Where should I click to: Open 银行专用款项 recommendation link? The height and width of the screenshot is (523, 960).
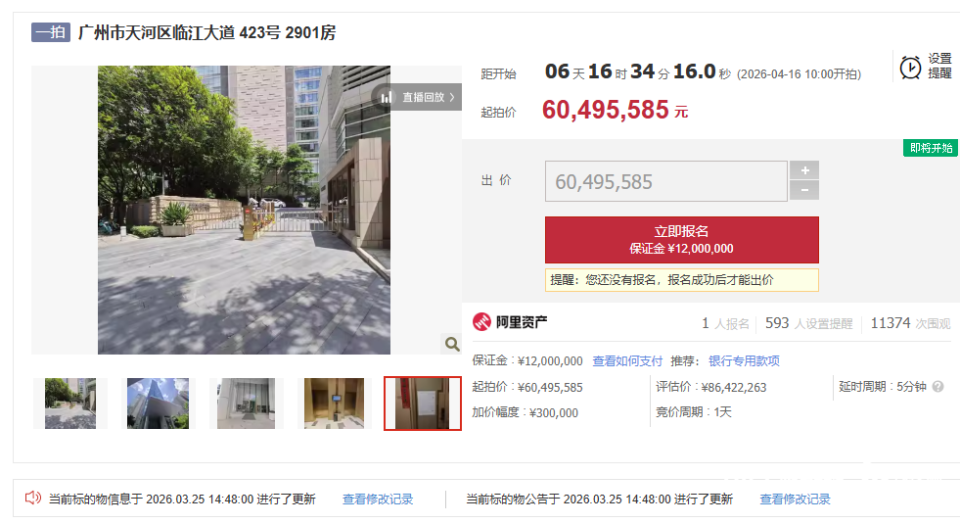744,361
